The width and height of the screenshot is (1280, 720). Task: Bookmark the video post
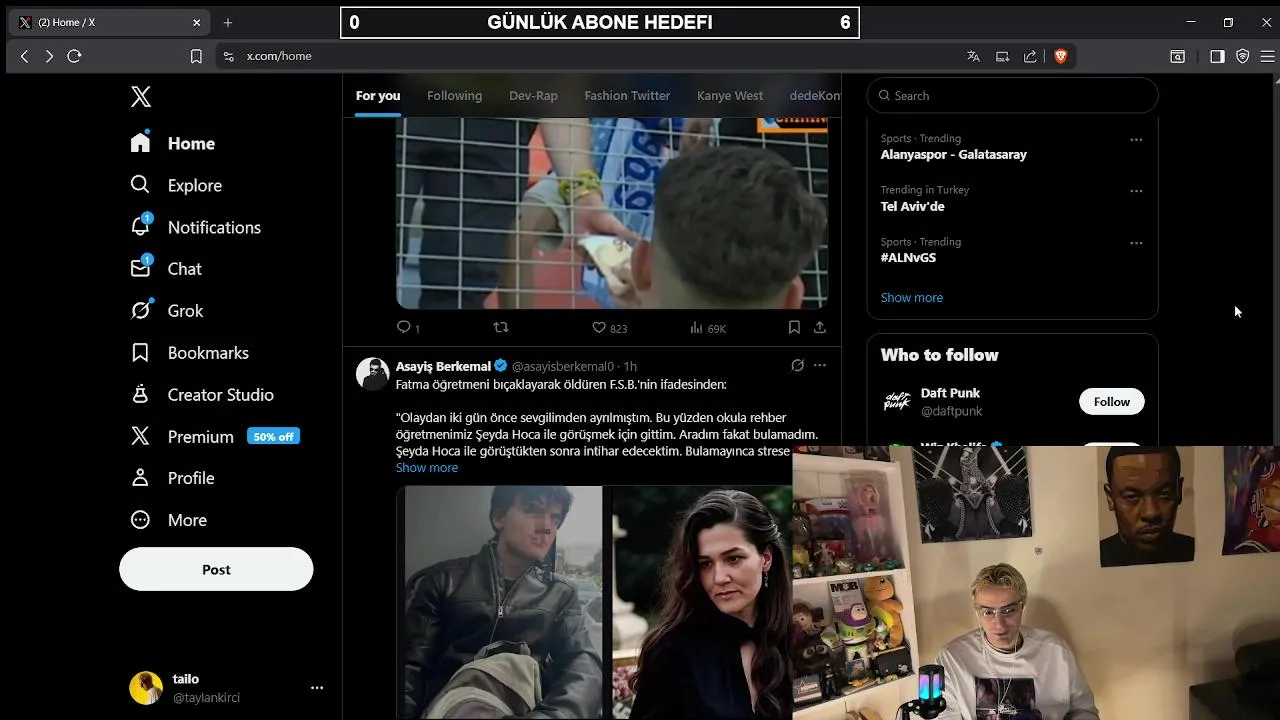point(794,327)
